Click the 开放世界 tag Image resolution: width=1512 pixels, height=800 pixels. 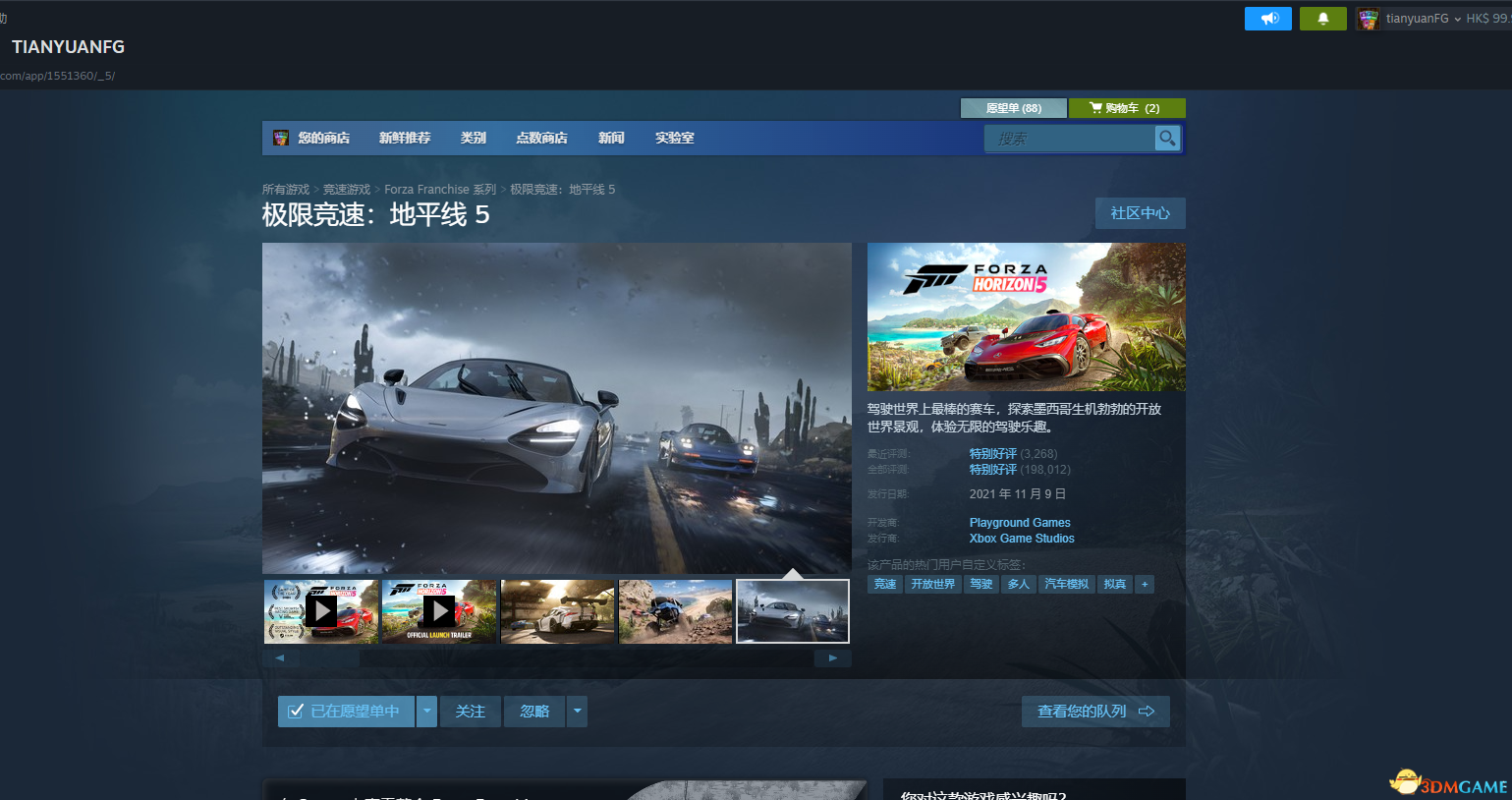click(x=932, y=584)
